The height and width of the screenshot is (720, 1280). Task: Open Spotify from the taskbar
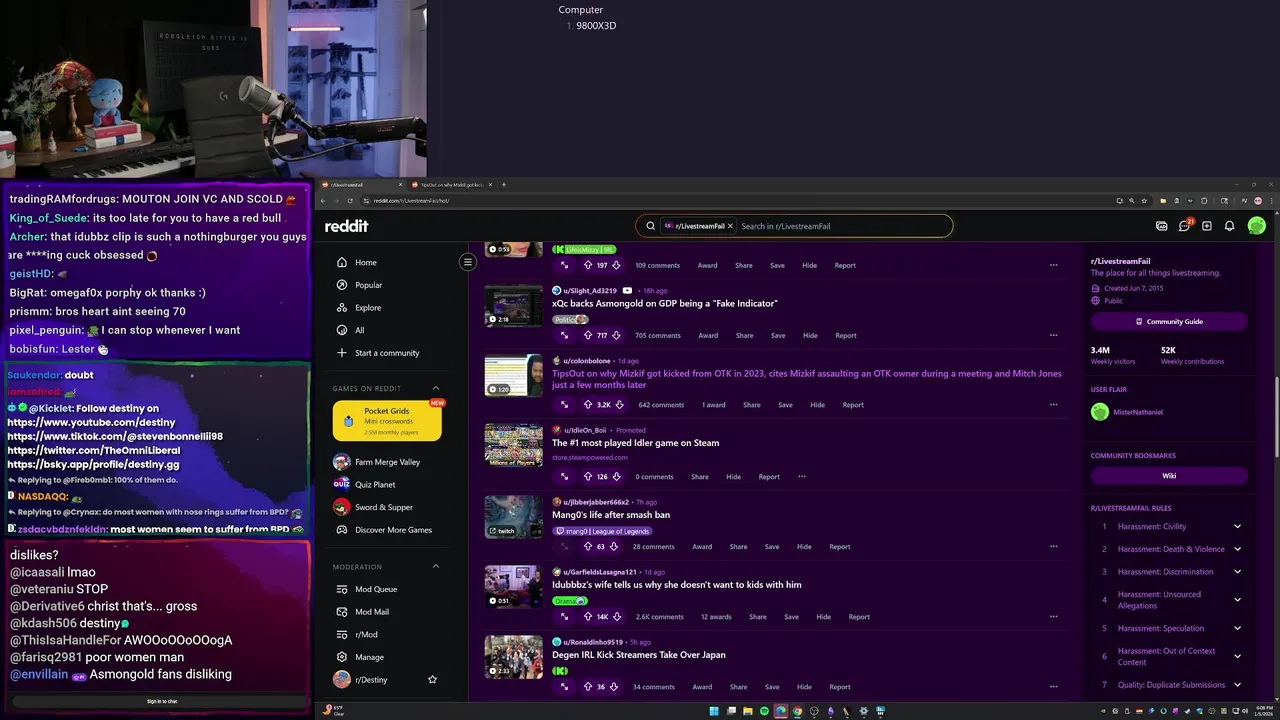point(764,711)
